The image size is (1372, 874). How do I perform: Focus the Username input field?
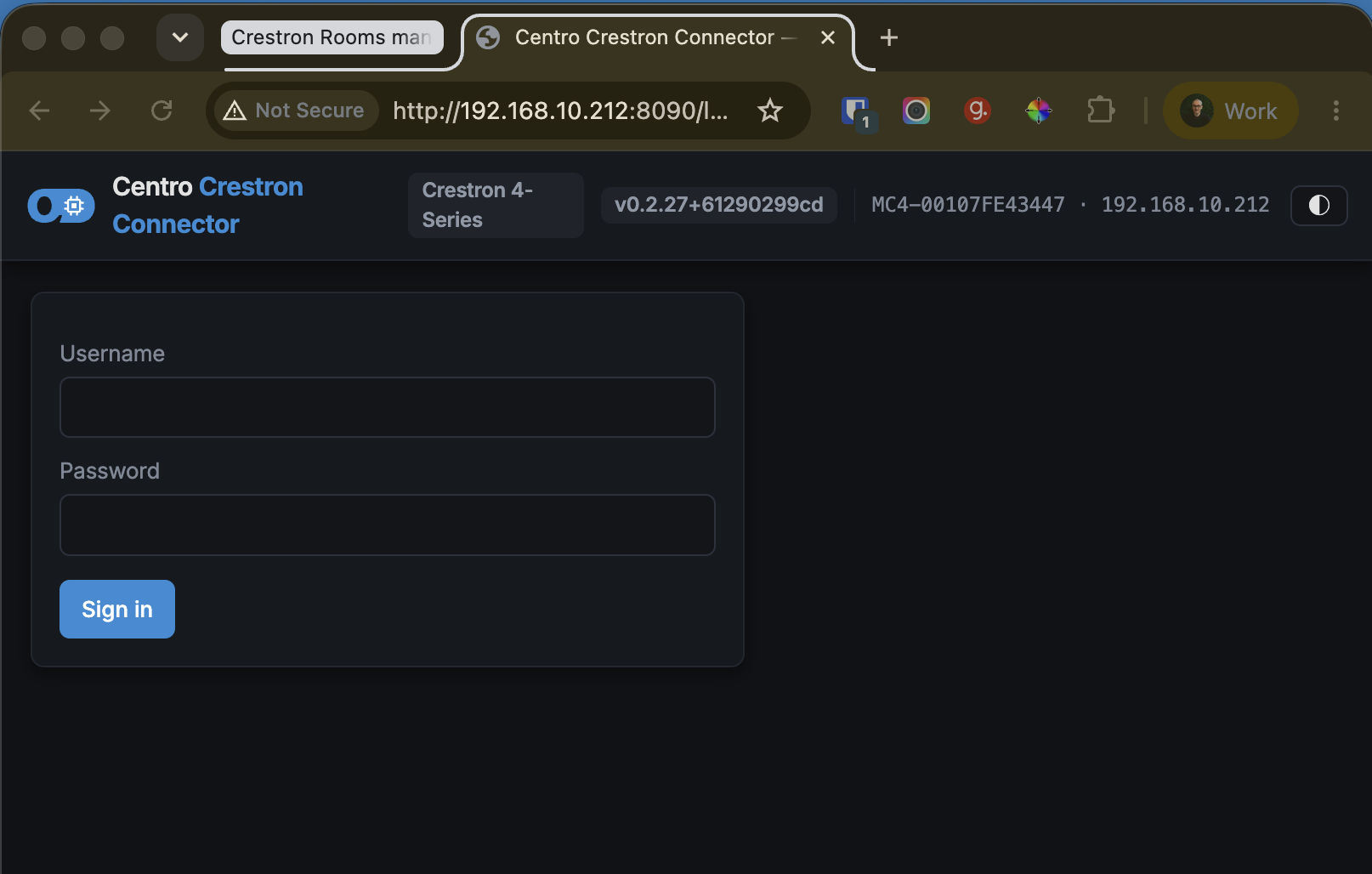click(x=388, y=407)
